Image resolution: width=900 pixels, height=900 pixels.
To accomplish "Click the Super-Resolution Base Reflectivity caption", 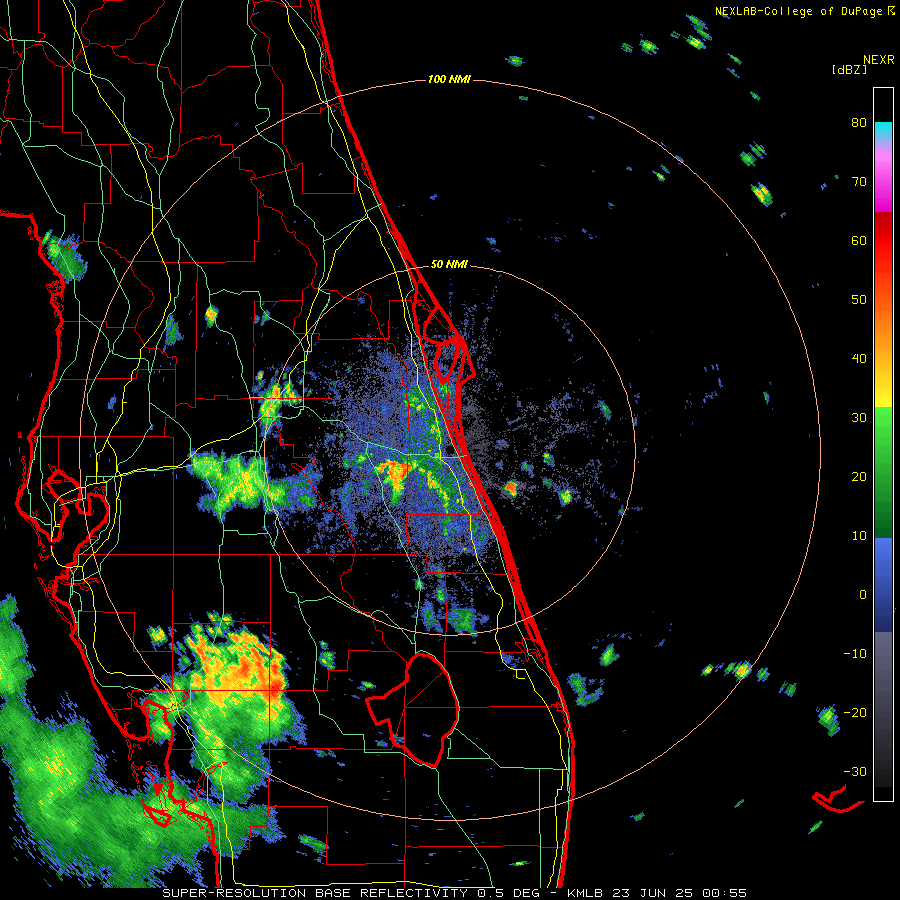I will tap(455, 893).
